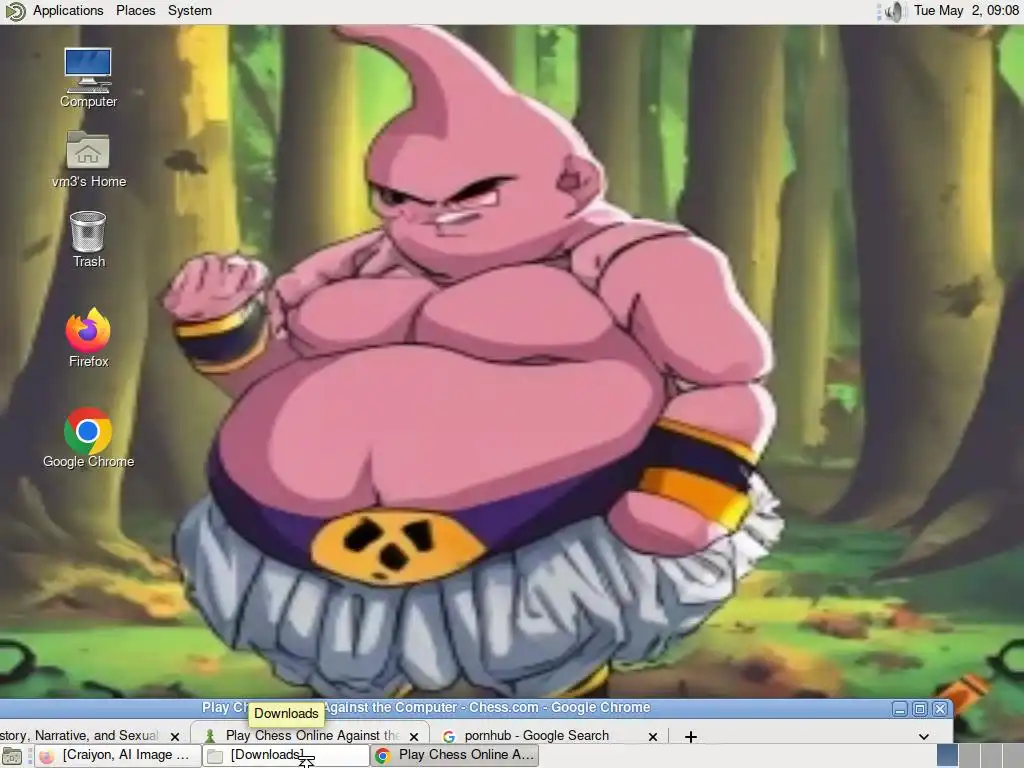1024x768 pixels.
Task: Select Play Chess Online taskbar window button
Action: coord(455,756)
